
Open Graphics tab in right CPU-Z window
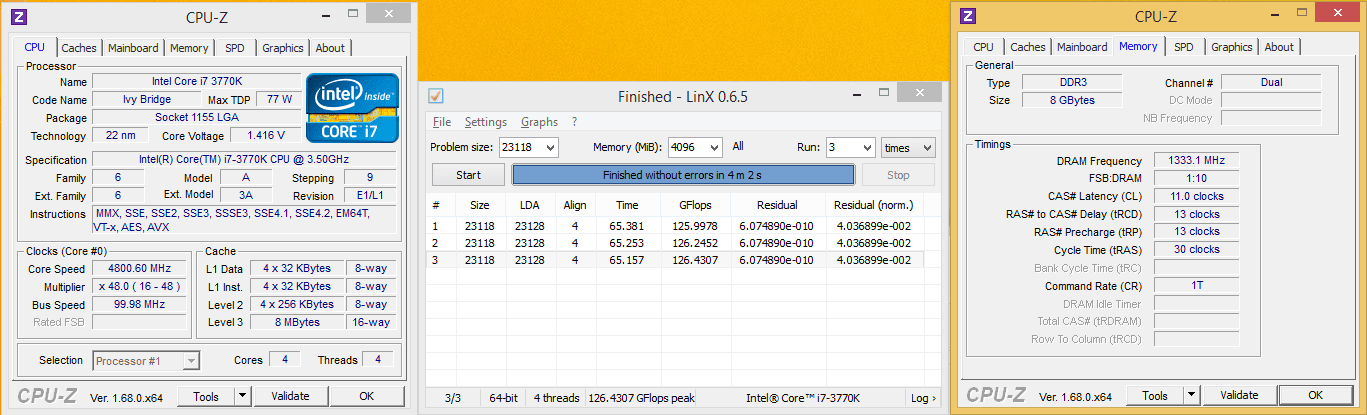1232,47
